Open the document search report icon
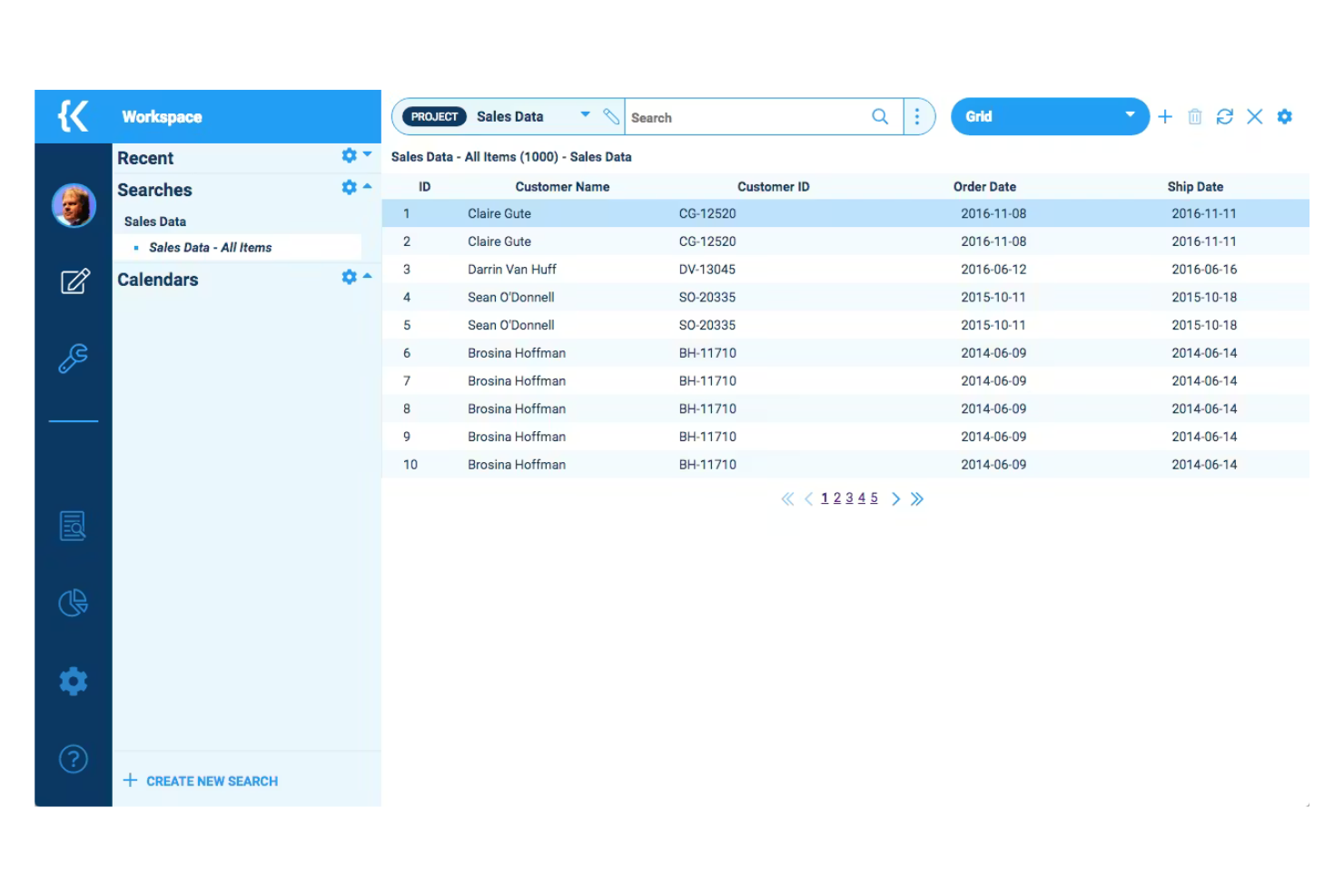This screenshot has width=1344, height=896. (x=74, y=526)
